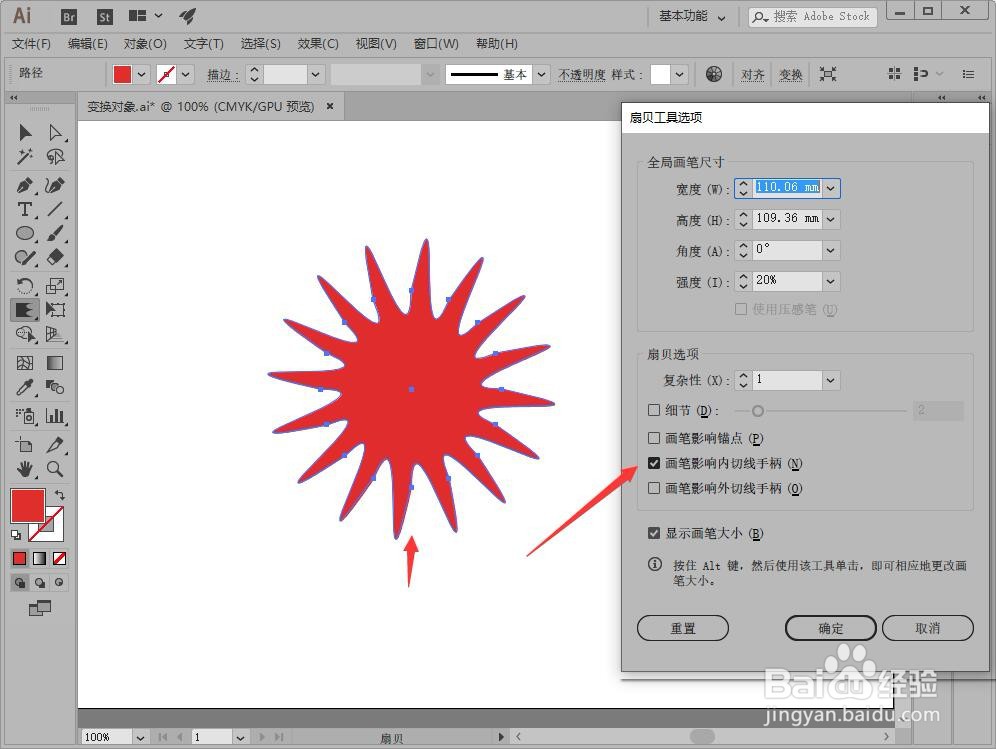
Task: Enable 画笔影响锚点 (P) checkbox
Action: click(654, 438)
